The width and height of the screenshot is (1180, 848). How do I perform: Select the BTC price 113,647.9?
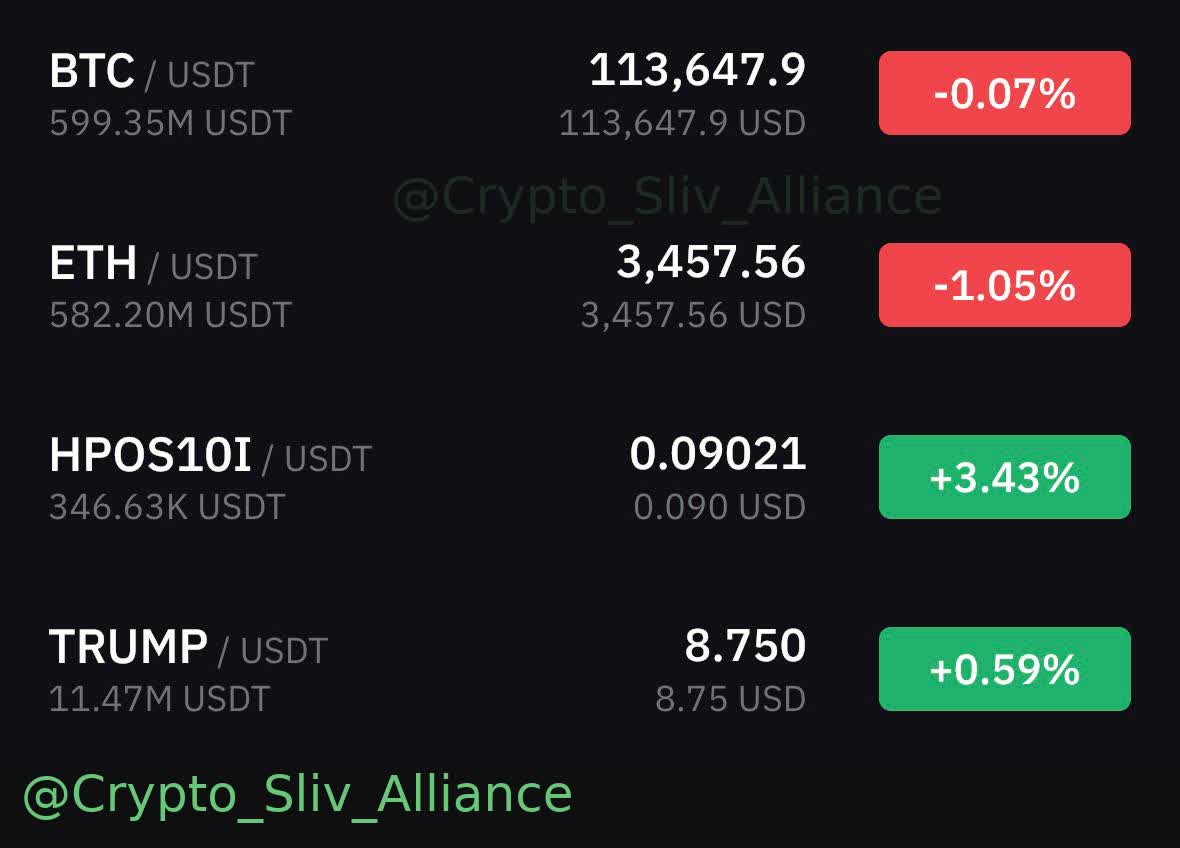(x=697, y=70)
